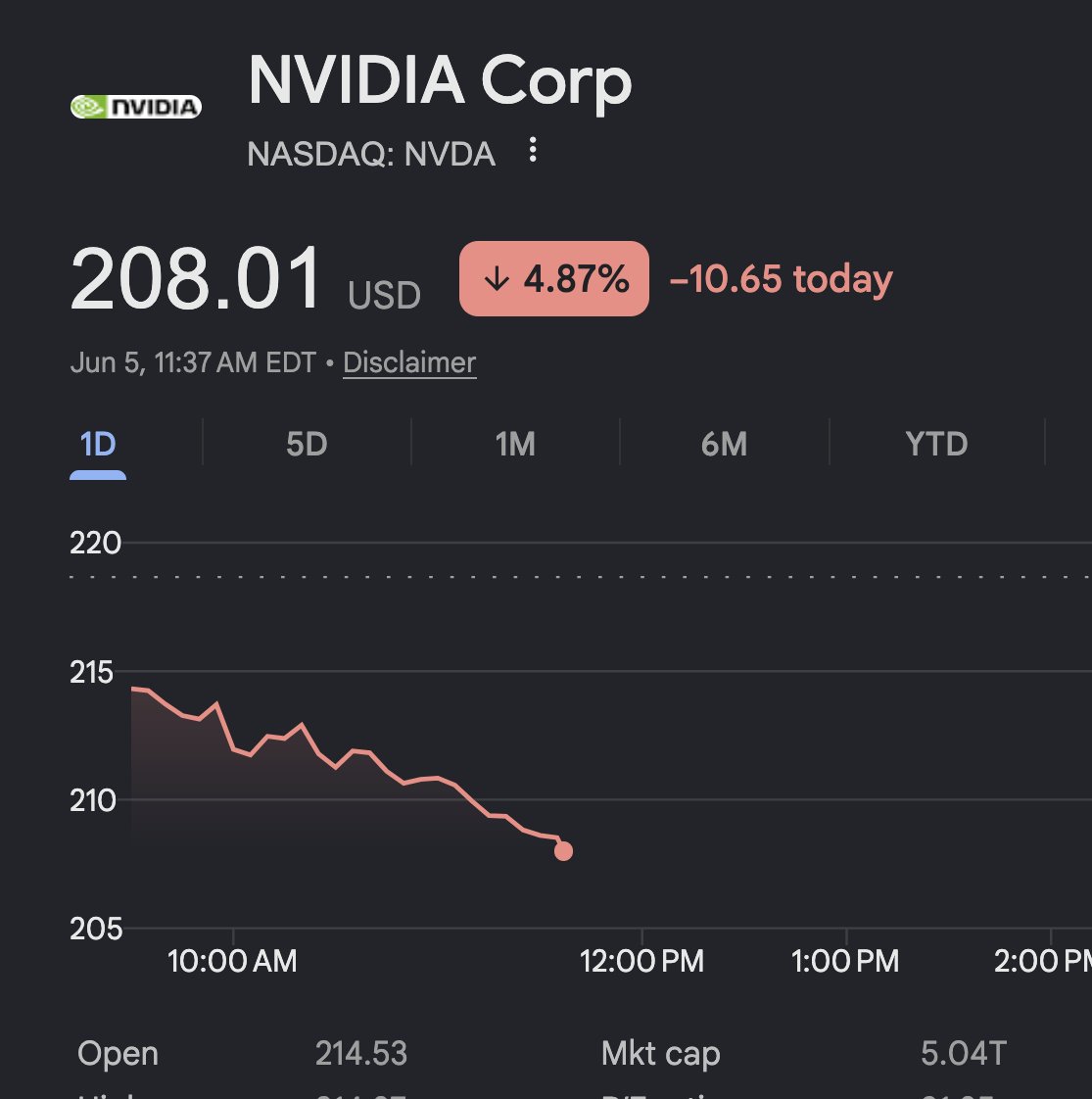This screenshot has width=1092, height=1099.
Task: Click the current price dot on chart
Action: point(563,851)
